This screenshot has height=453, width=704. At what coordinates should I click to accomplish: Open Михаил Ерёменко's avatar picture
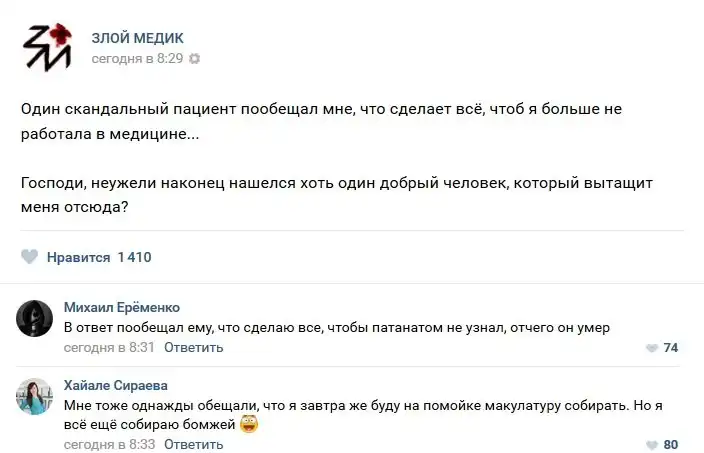34,318
